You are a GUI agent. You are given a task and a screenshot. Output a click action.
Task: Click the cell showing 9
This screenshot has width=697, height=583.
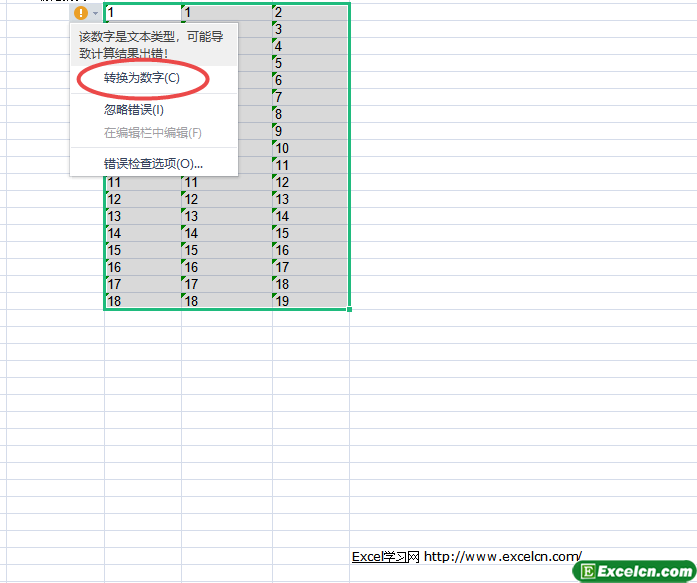pyautogui.click(x=310, y=131)
